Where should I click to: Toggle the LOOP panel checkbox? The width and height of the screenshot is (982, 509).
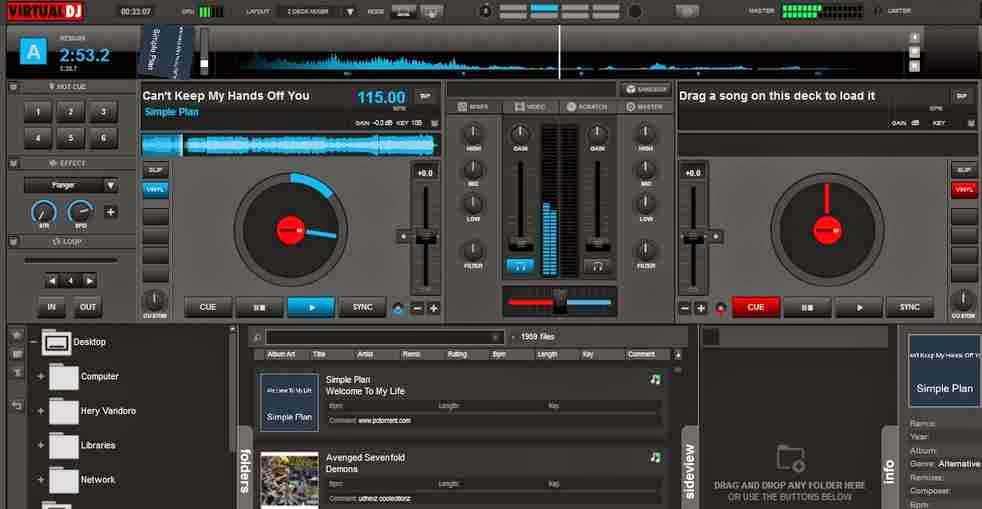[13, 242]
